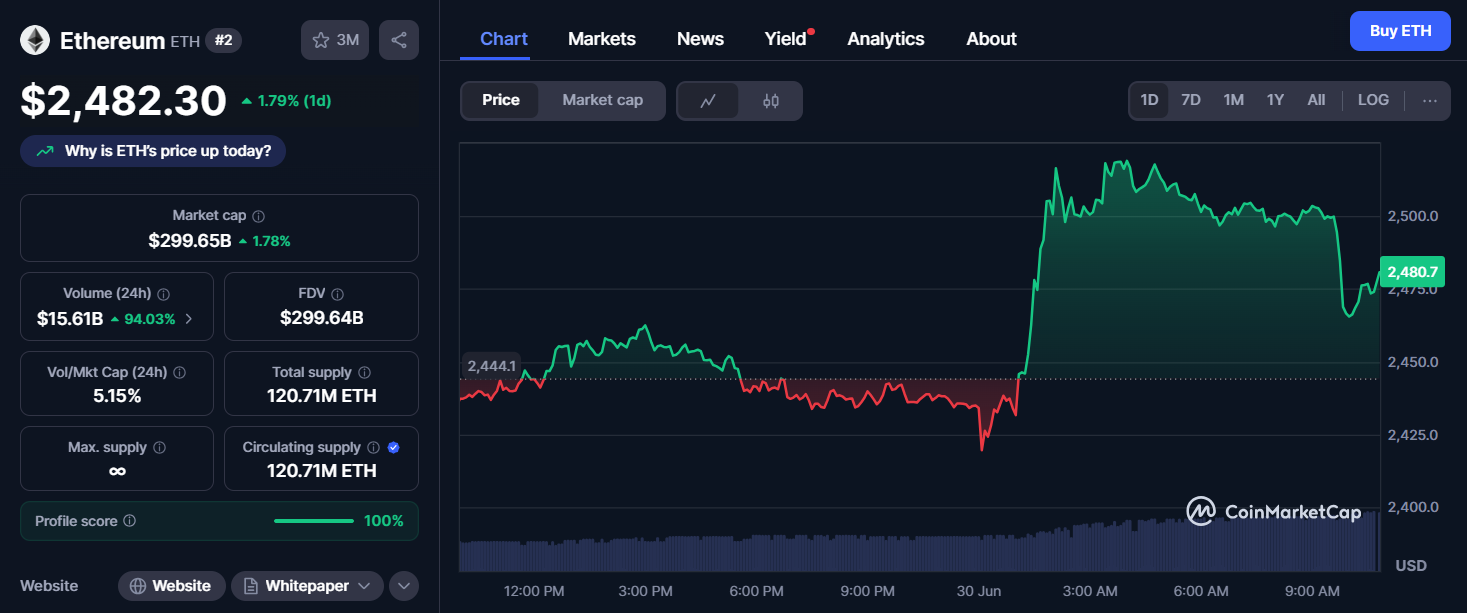Click the 100% profile score text
The height and width of the screenshot is (613, 1467).
(x=384, y=521)
